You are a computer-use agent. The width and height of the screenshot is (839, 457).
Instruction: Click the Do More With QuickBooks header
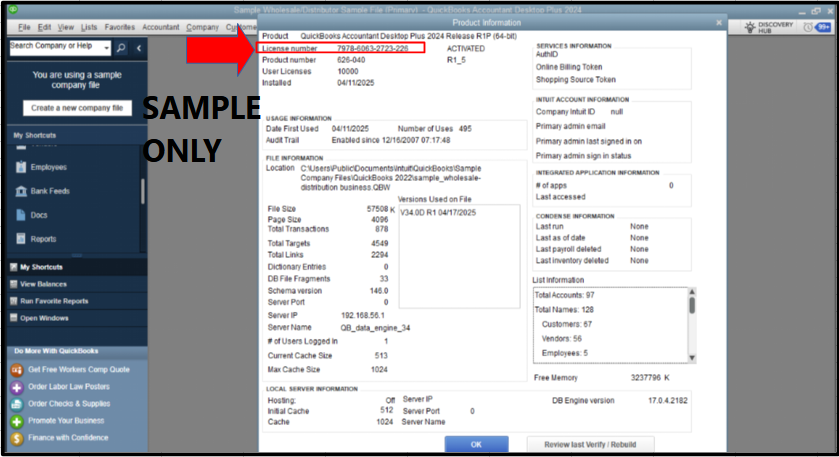point(56,351)
